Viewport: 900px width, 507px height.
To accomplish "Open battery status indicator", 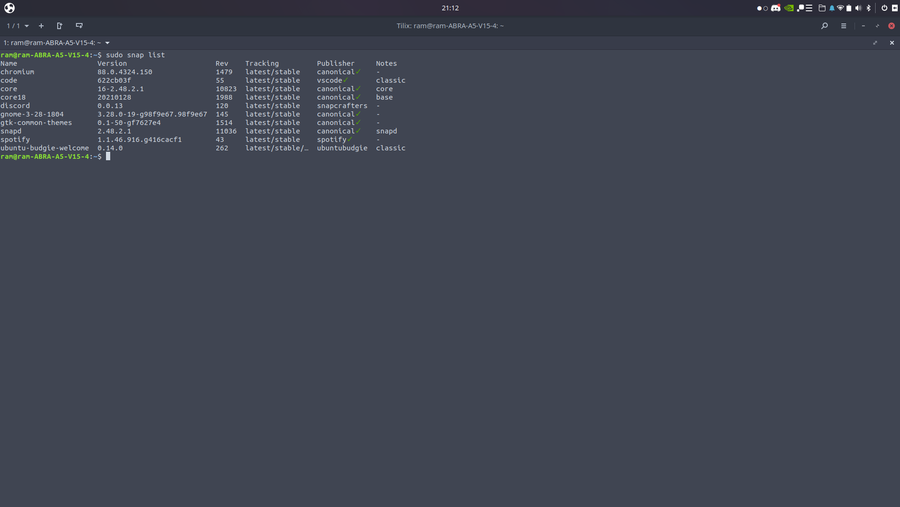I will 849,8.
